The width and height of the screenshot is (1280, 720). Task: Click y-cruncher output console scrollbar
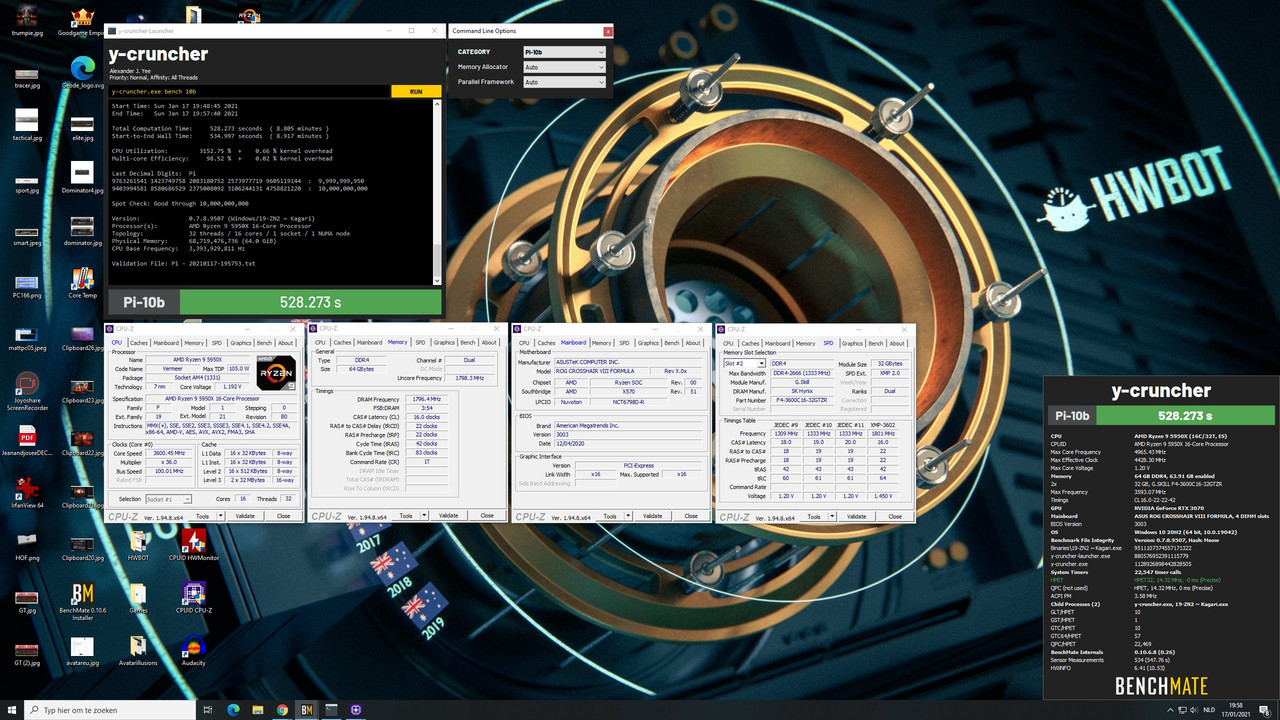(436, 193)
